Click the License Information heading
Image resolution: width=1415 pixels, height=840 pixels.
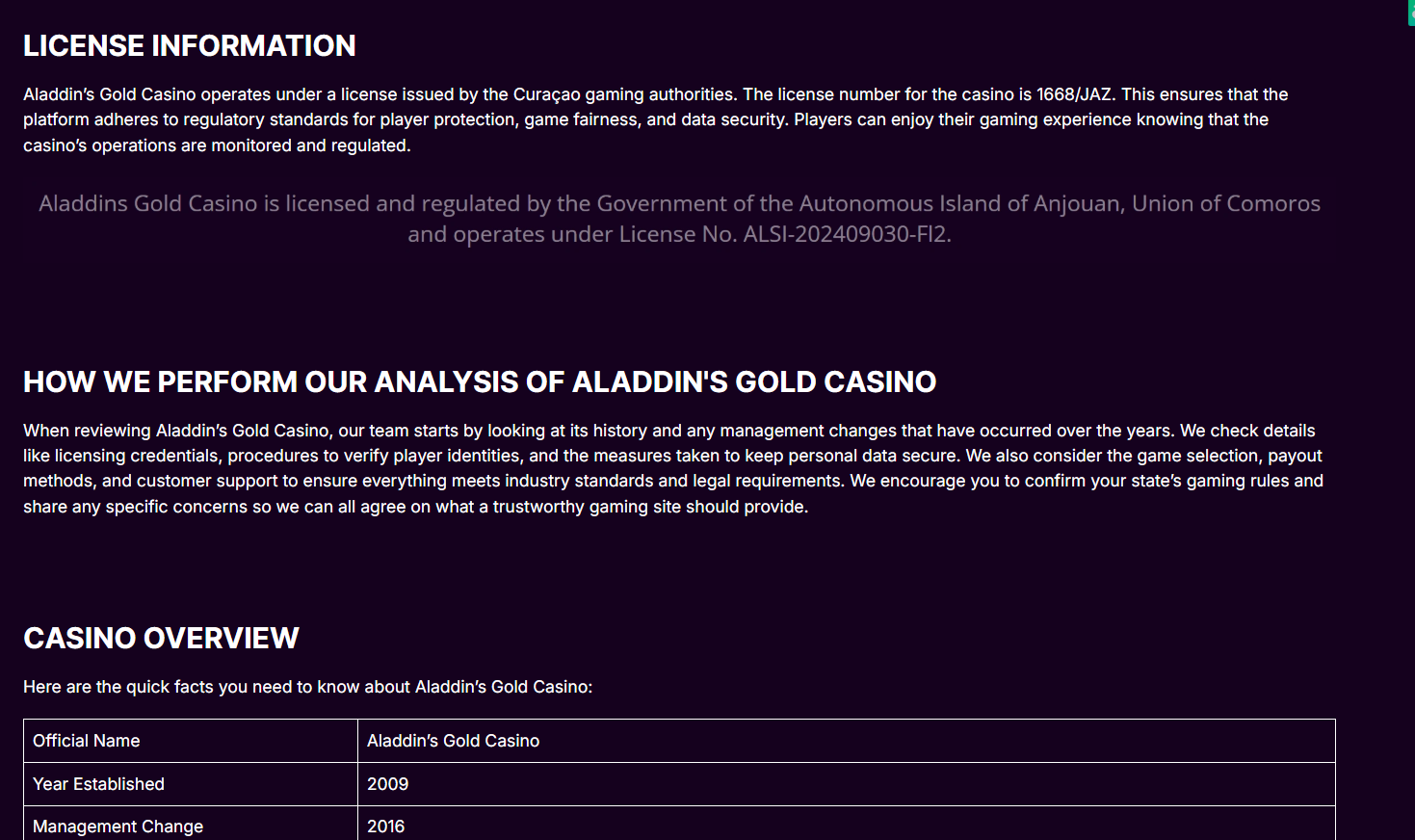(x=190, y=45)
